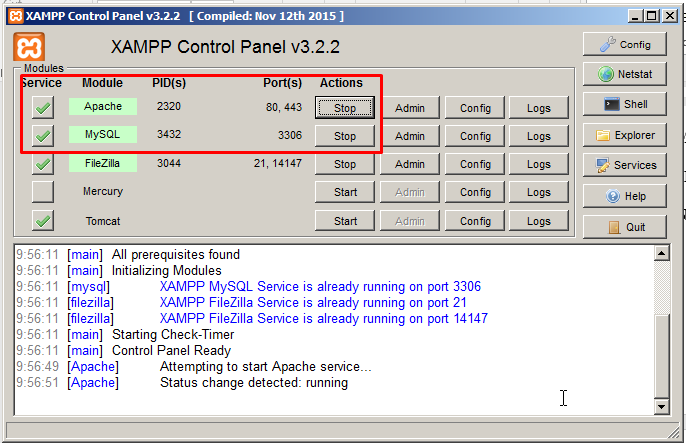Click MySQL PID 3432

[169, 134]
